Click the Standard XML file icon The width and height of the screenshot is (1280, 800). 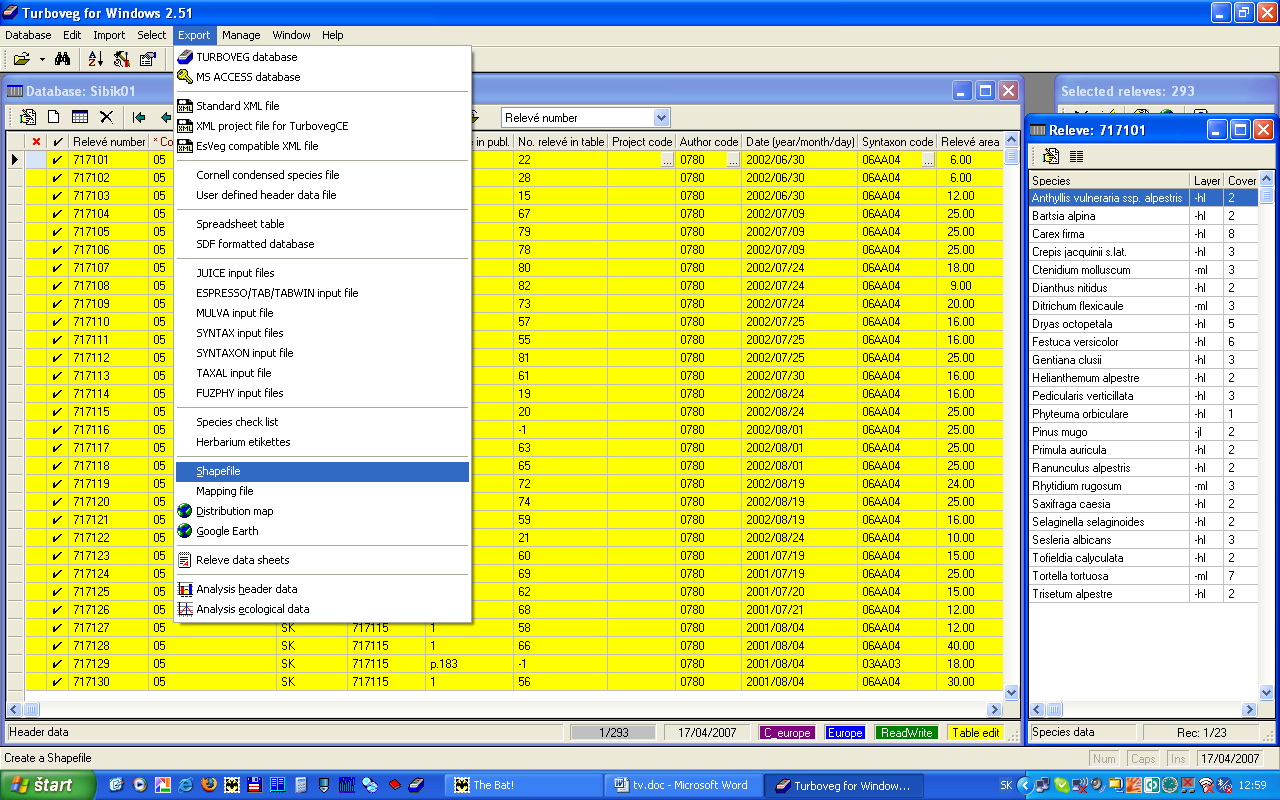tap(185, 106)
